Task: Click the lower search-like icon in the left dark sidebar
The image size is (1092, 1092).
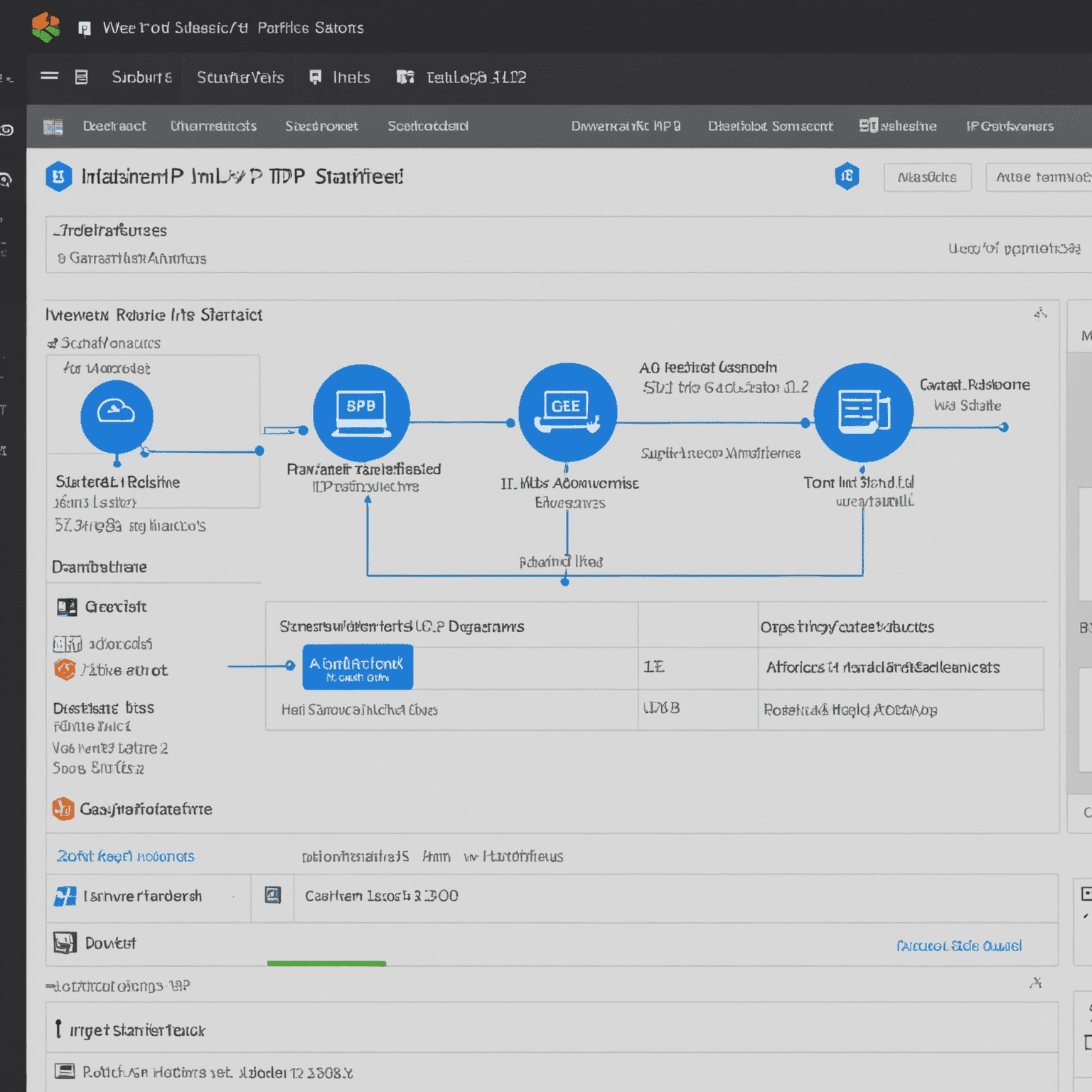Action: (6, 181)
